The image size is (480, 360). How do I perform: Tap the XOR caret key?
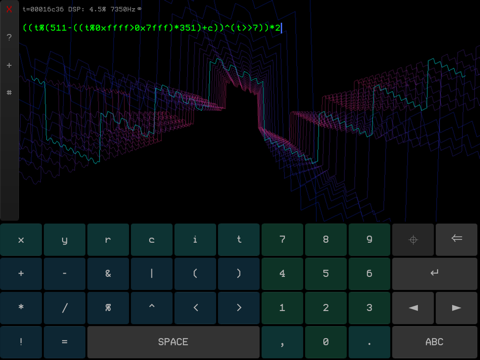(152, 308)
